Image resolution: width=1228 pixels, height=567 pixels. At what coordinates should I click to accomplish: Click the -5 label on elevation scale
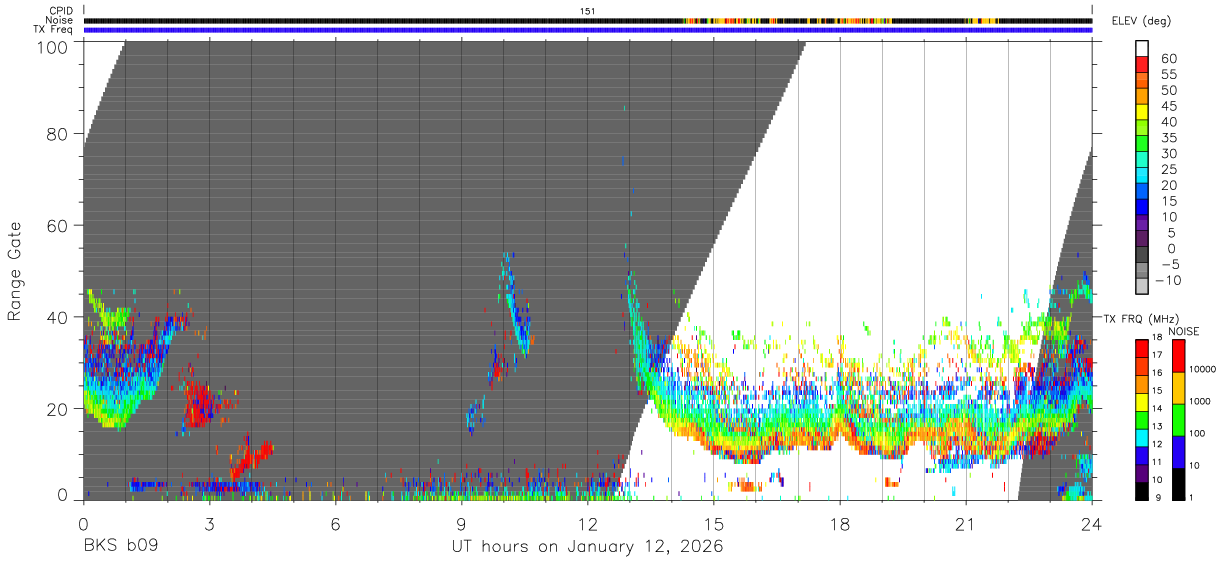pyautogui.click(x=1168, y=264)
